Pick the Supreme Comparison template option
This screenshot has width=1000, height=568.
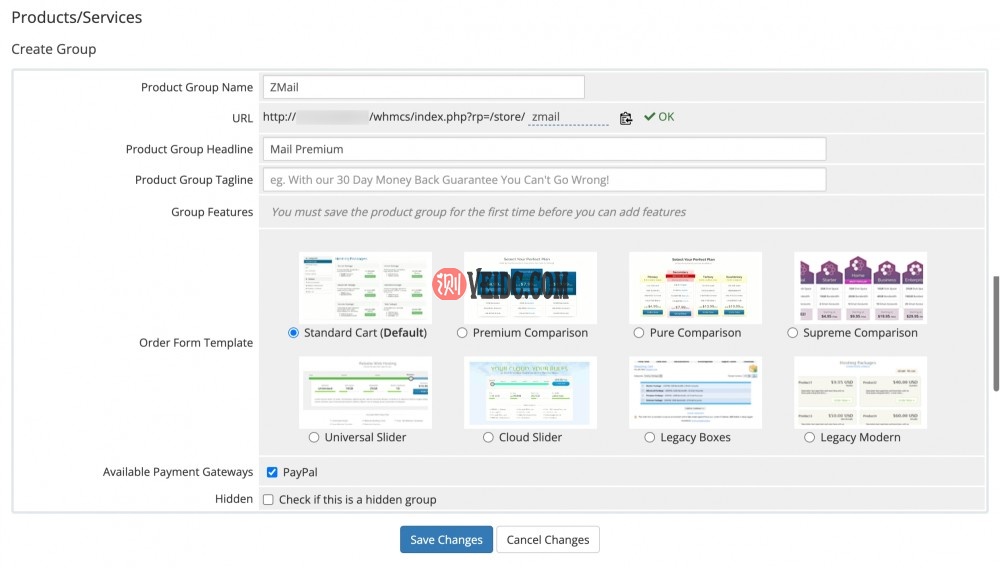click(x=793, y=333)
